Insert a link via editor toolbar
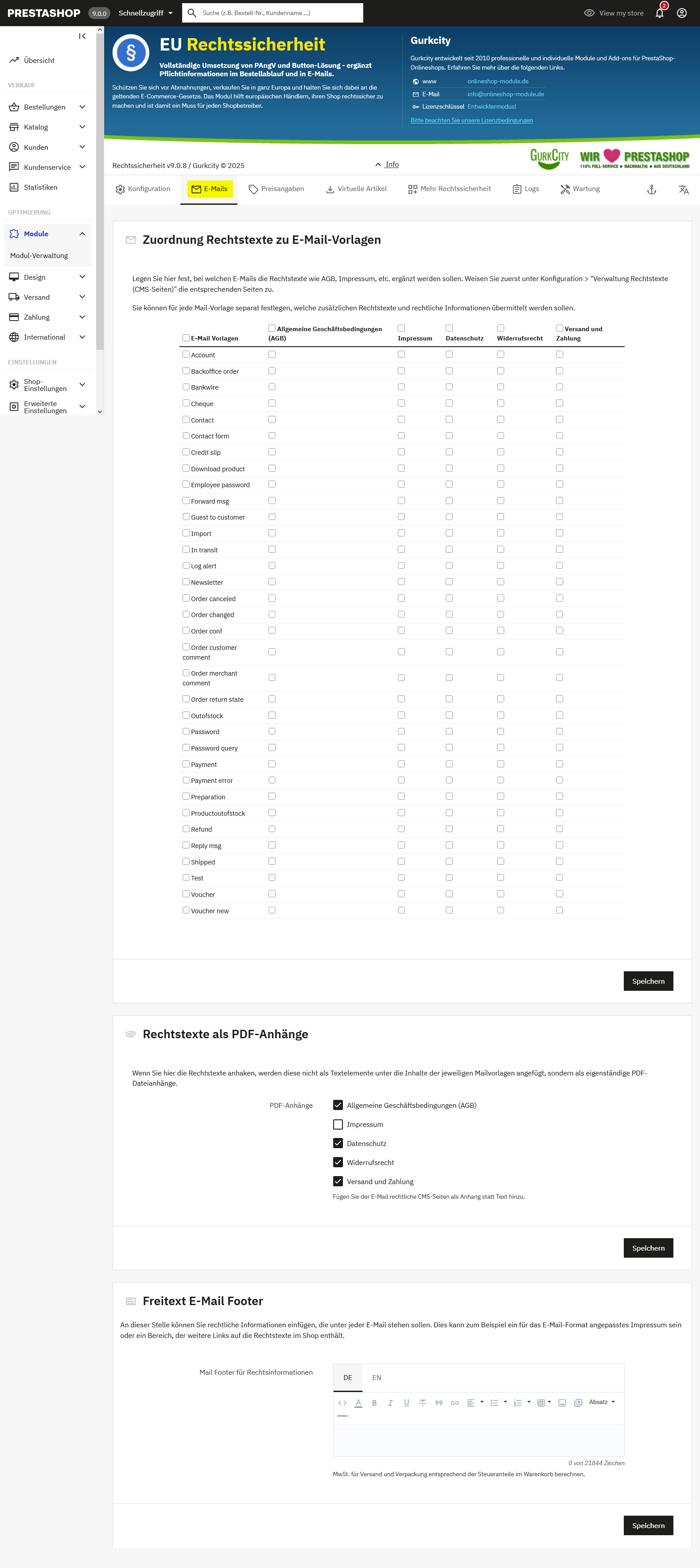Screen dimensions: 700x1568 coord(454,1403)
